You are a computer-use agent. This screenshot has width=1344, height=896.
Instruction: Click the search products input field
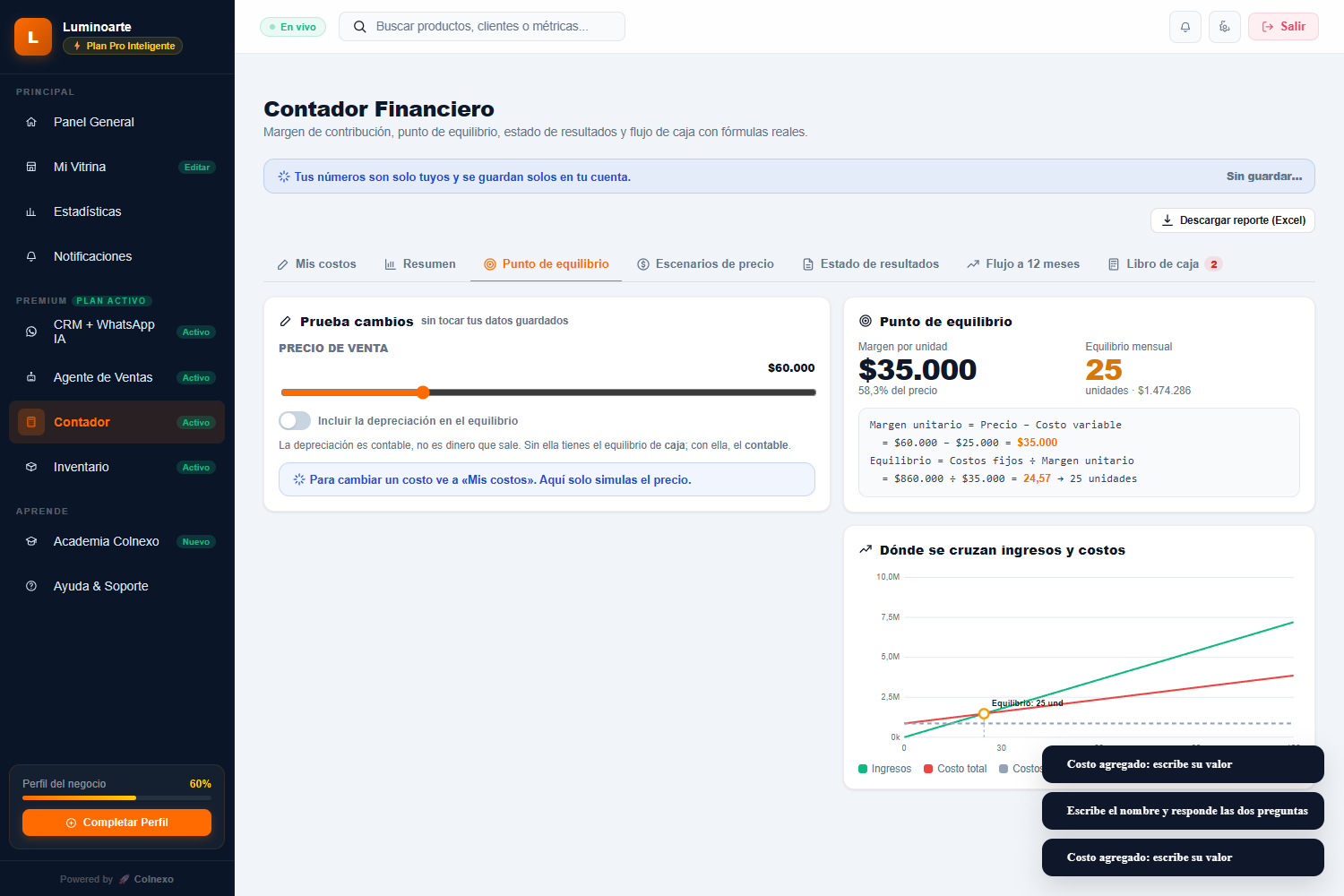482,27
